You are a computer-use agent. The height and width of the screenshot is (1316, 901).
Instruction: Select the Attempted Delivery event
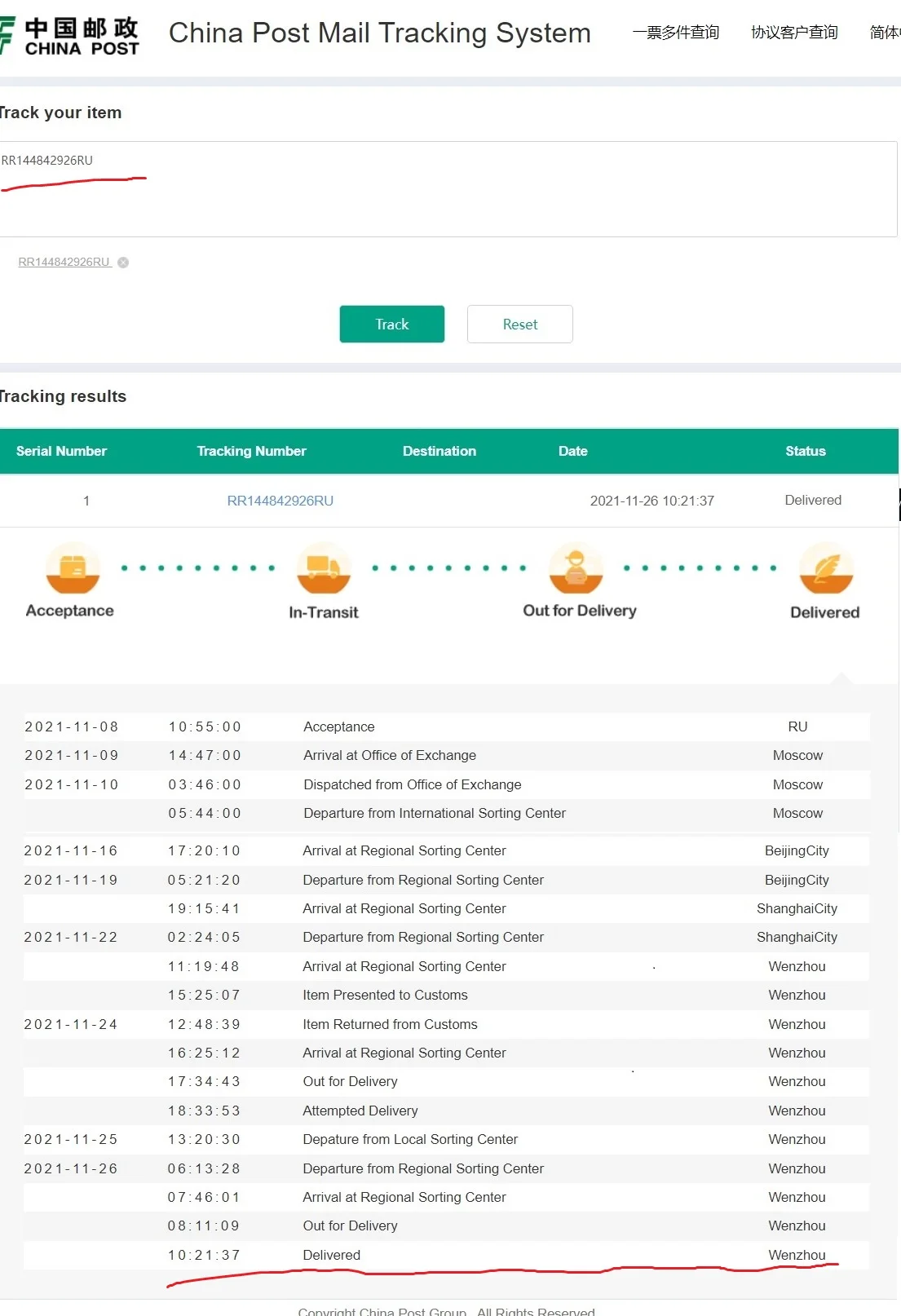click(447, 1111)
